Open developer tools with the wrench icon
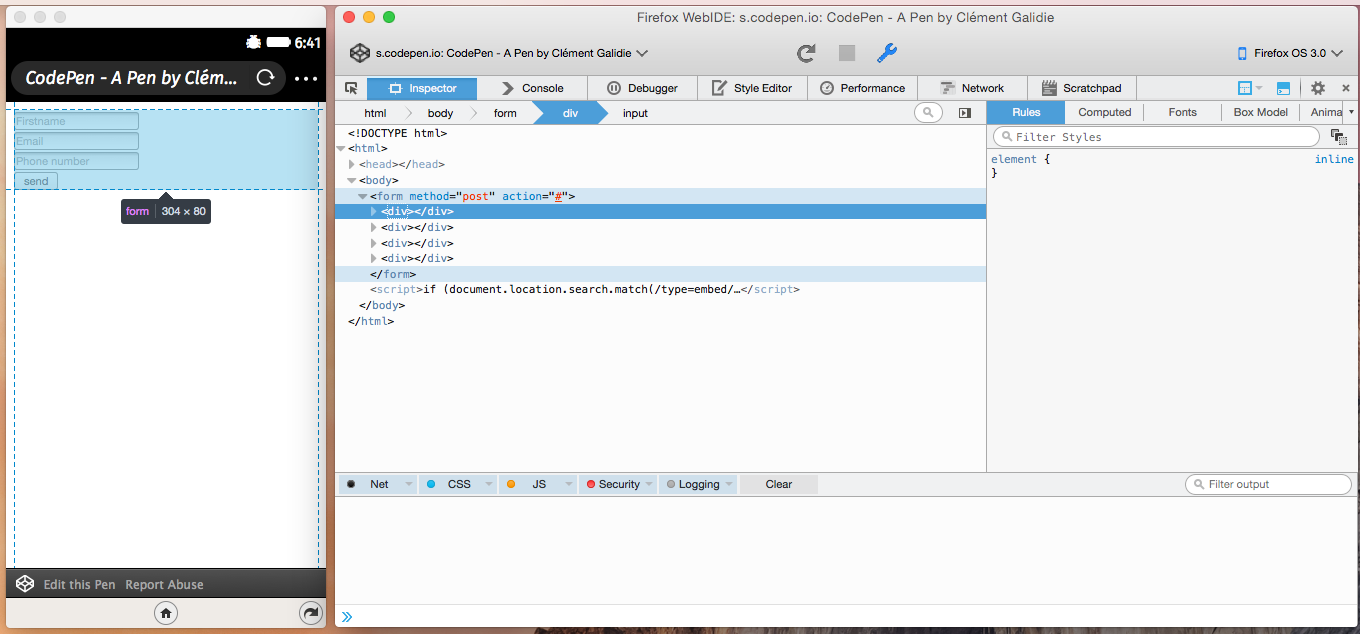Image resolution: width=1360 pixels, height=634 pixels. (x=887, y=53)
